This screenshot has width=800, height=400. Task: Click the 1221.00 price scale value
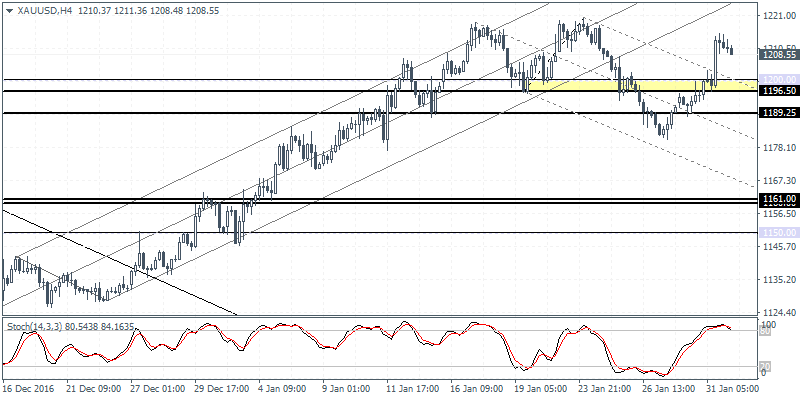[x=777, y=16]
